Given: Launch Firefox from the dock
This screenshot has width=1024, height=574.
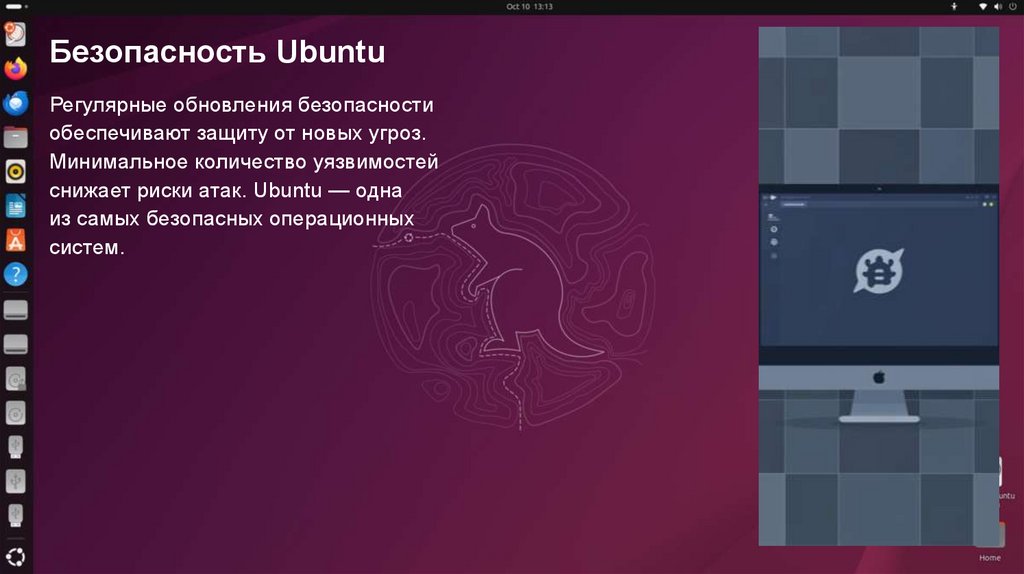Looking at the screenshot, I should (x=16, y=69).
